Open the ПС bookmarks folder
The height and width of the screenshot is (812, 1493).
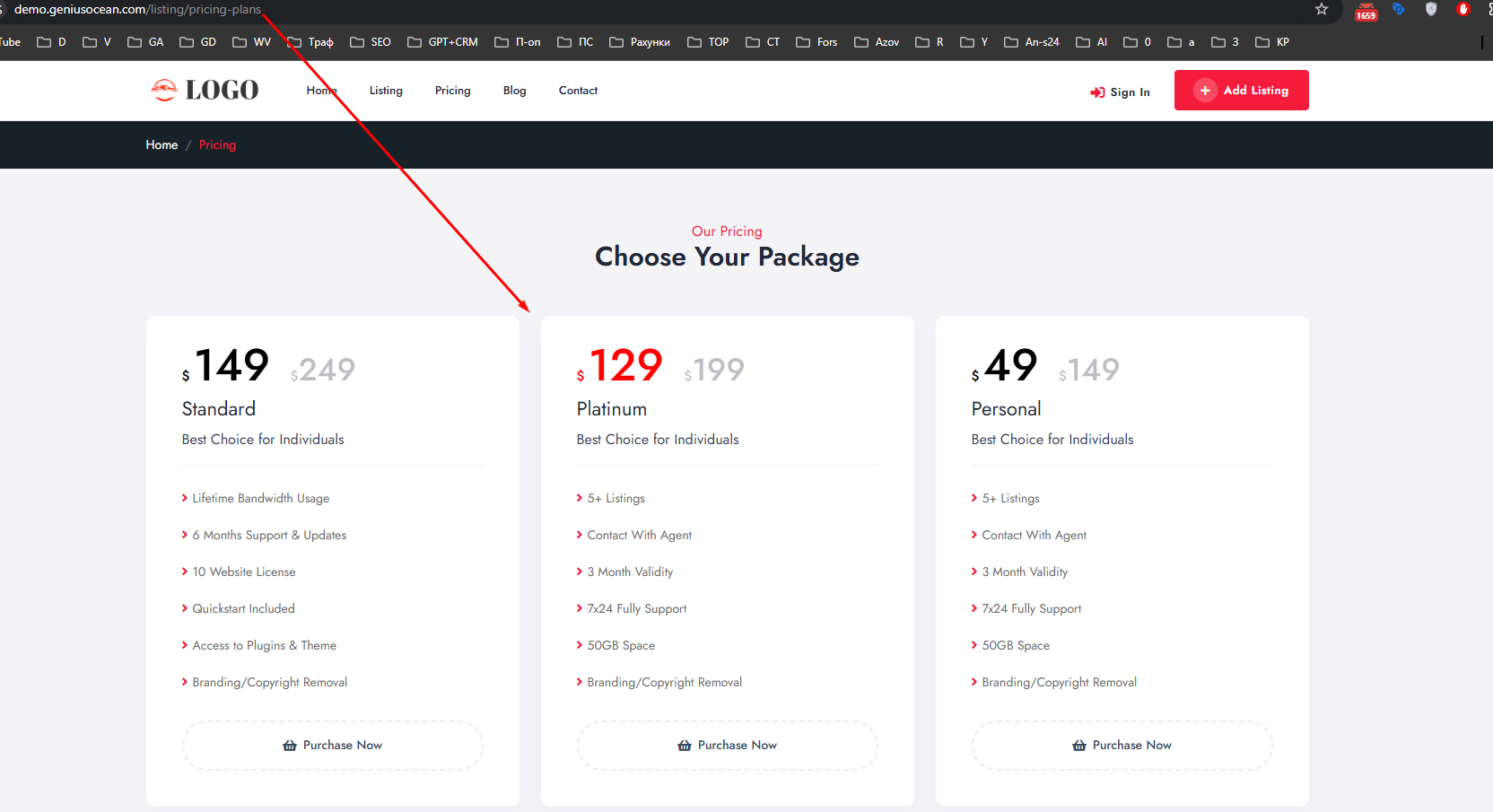575,42
